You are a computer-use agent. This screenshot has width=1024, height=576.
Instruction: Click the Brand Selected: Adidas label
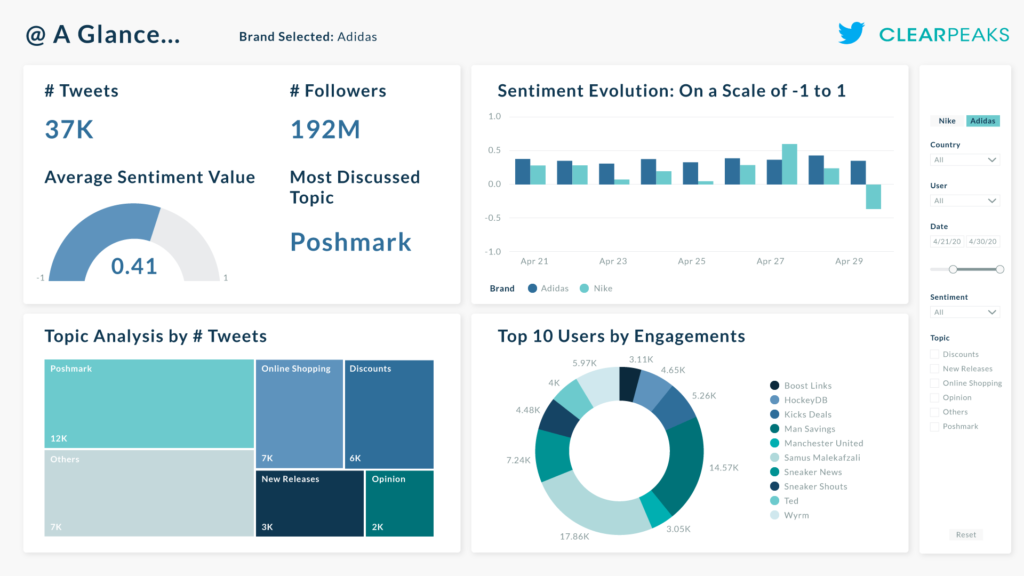308,37
